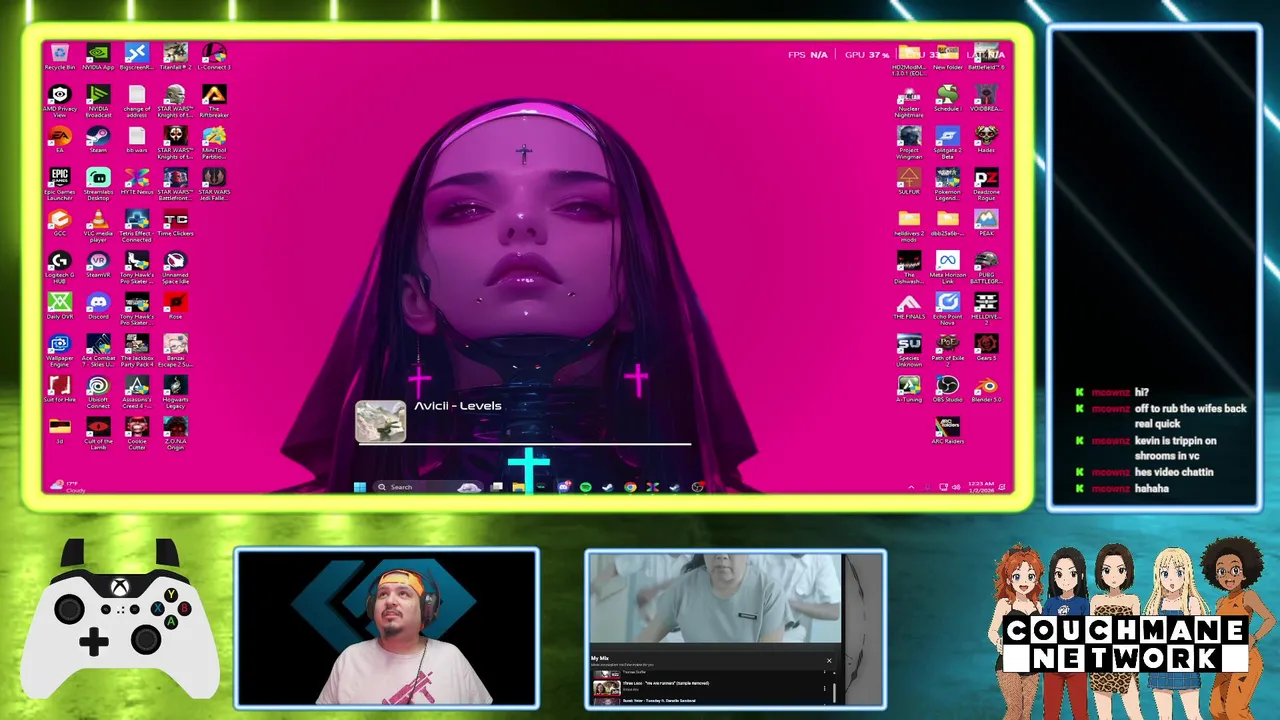Open the A-Tuning desktop shortcut
Image resolution: width=1280 pixels, height=720 pixels.
coord(909,389)
